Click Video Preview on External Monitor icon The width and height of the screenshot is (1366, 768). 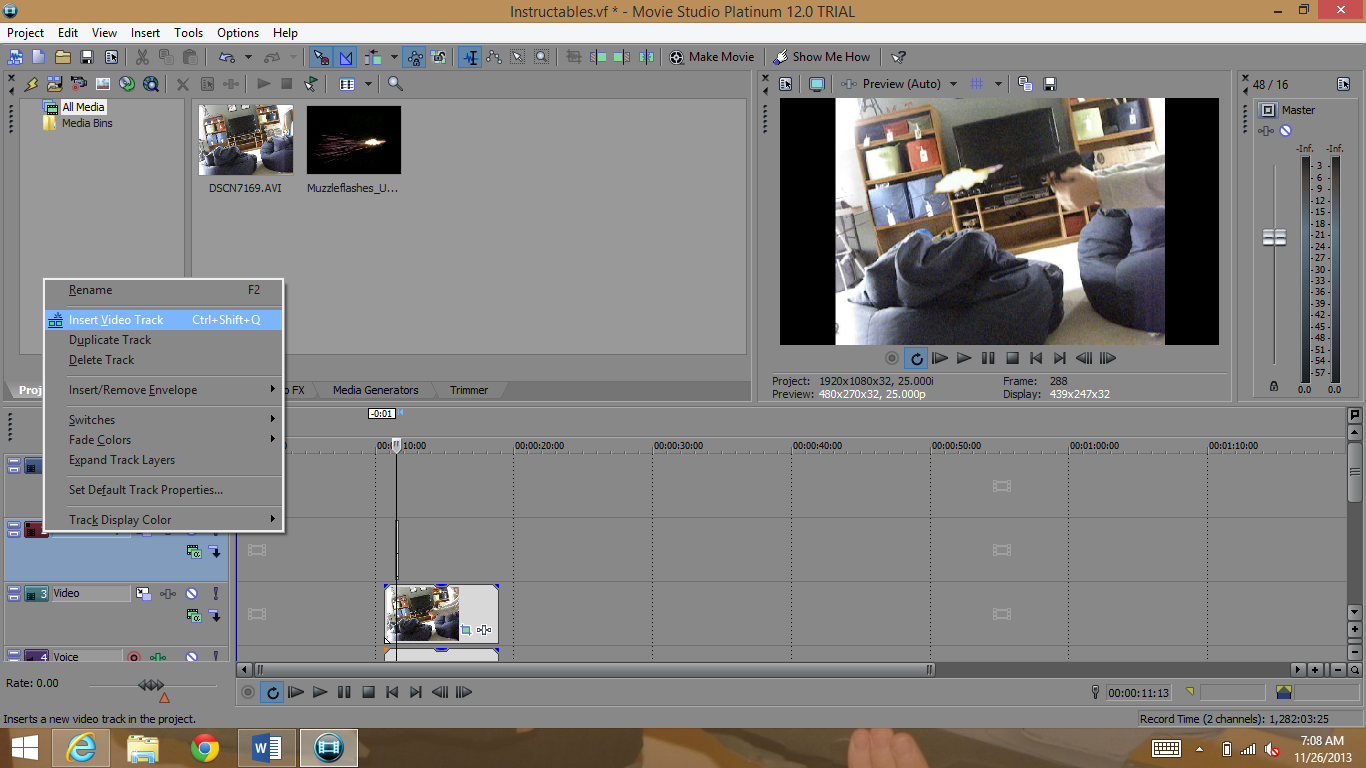pos(817,84)
